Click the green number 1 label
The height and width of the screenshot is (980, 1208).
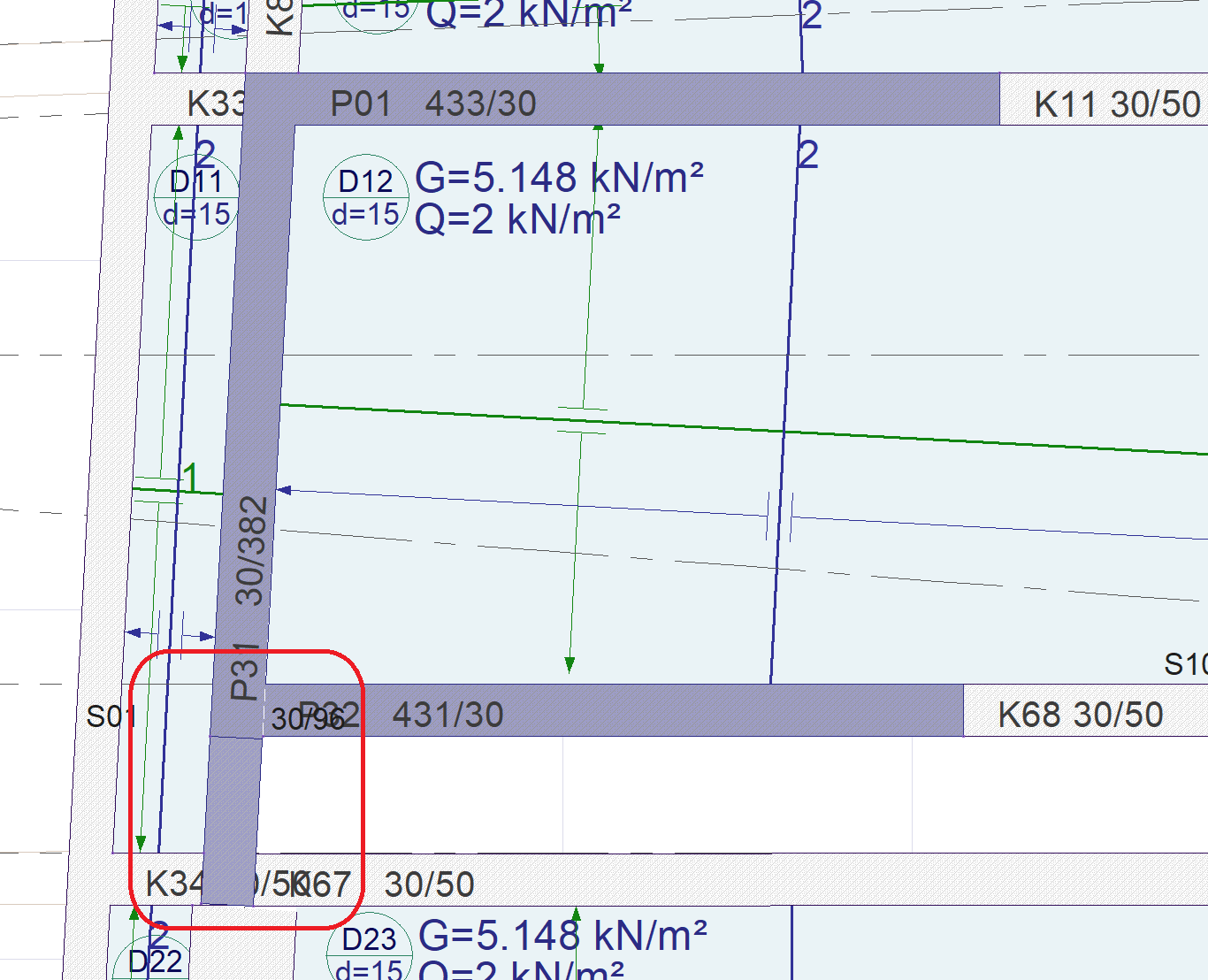(190, 478)
